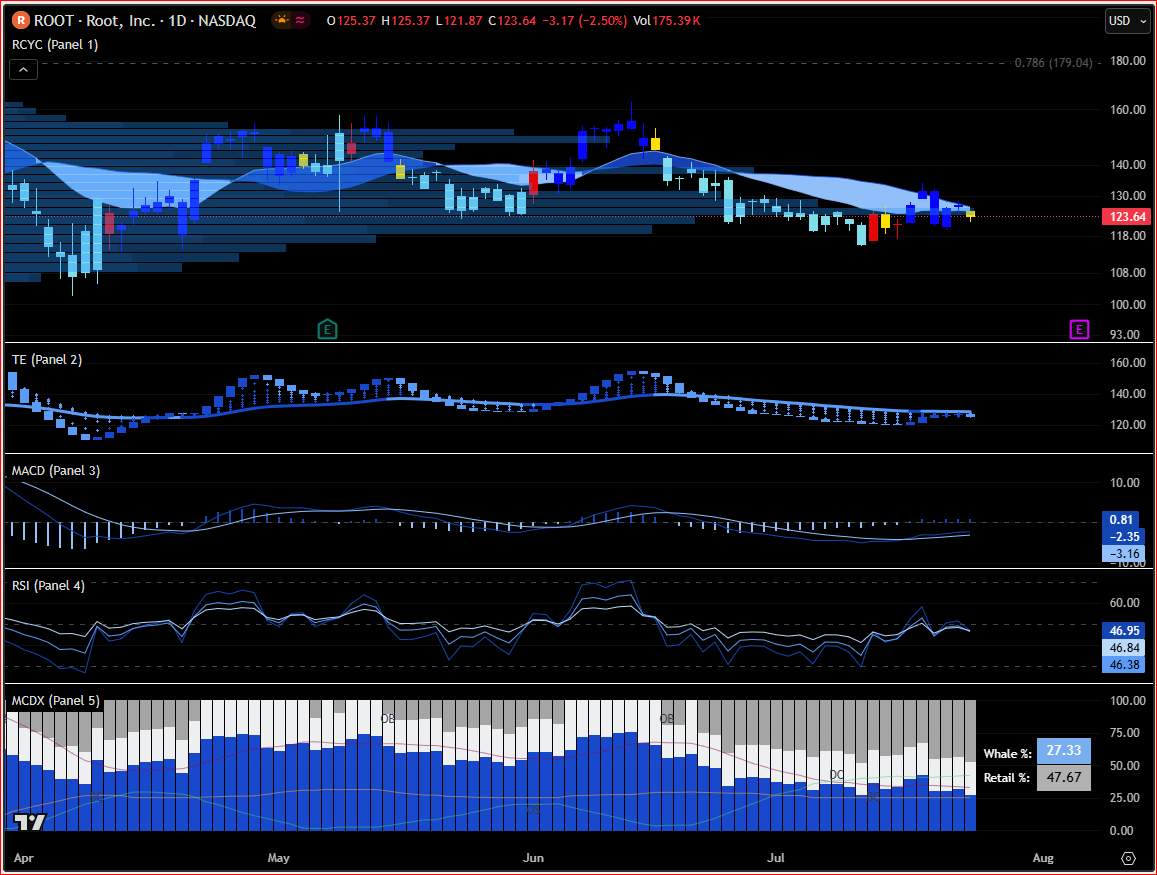Click the RSI value 46.95 label
1157x875 pixels.
tap(1123, 631)
